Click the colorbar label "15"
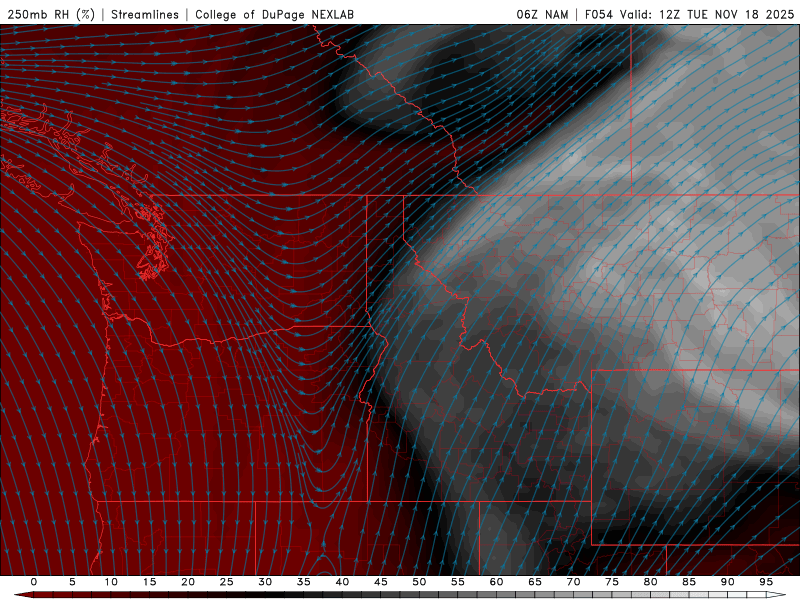This screenshot has height=600, width=800. [x=149, y=582]
